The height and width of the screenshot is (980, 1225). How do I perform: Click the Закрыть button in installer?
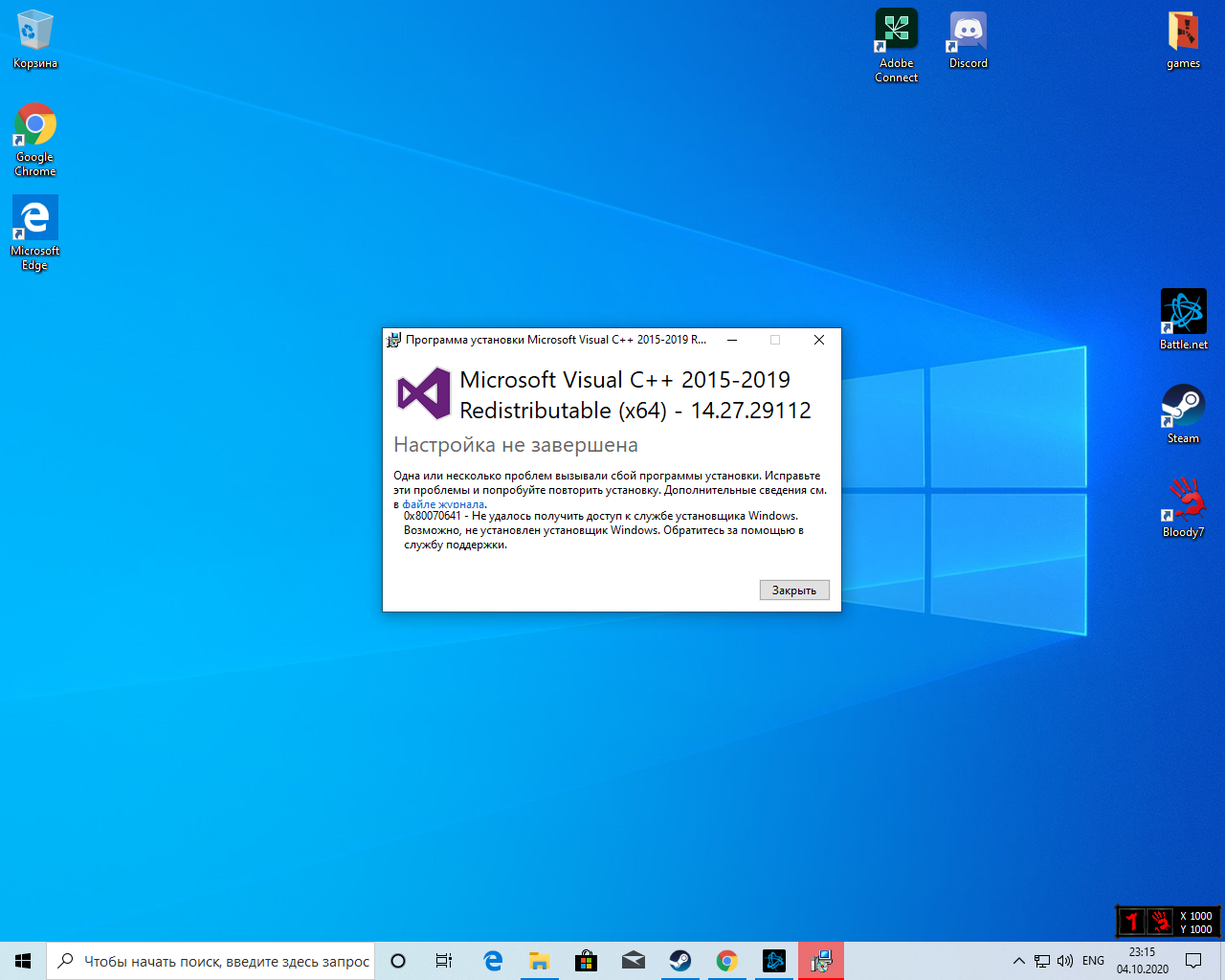pos(794,590)
